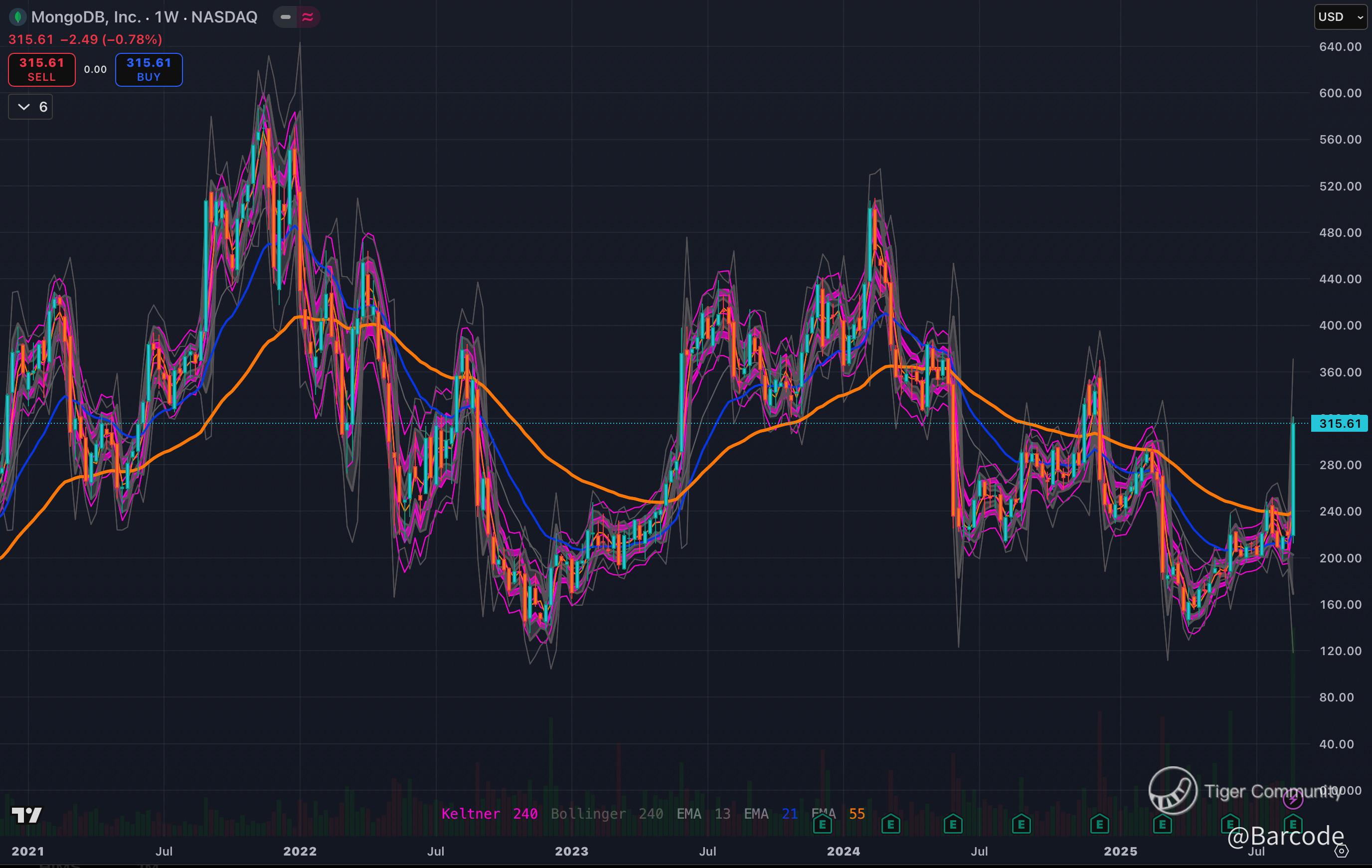Collapse the indicator legend showing 6
Screen dimensions: 1372x868
coord(31,107)
